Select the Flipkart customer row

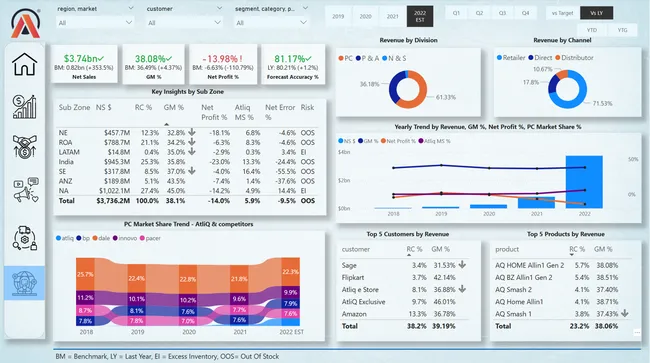tap(404, 277)
